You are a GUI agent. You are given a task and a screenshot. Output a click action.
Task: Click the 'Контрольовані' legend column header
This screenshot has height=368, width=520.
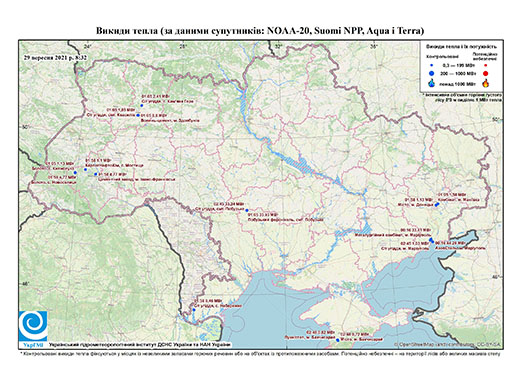pos(443,56)
